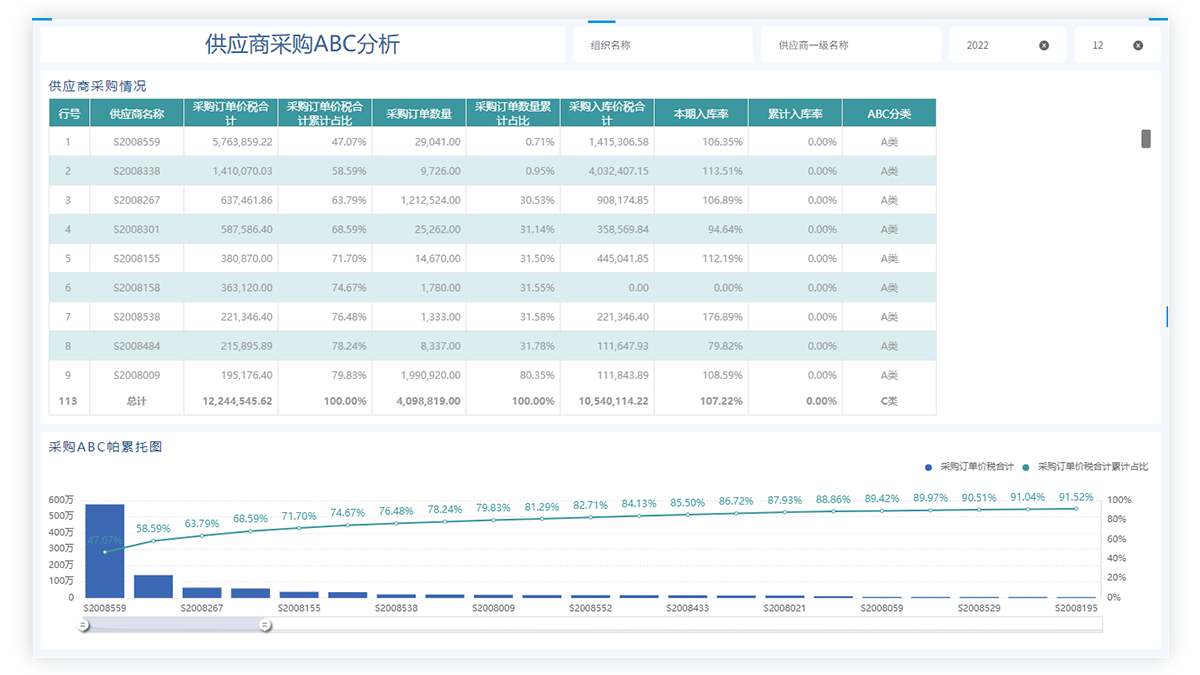Sort by 采购订单数量 column header
This screenshot has height=675, width=1200.
pos(418,114)
